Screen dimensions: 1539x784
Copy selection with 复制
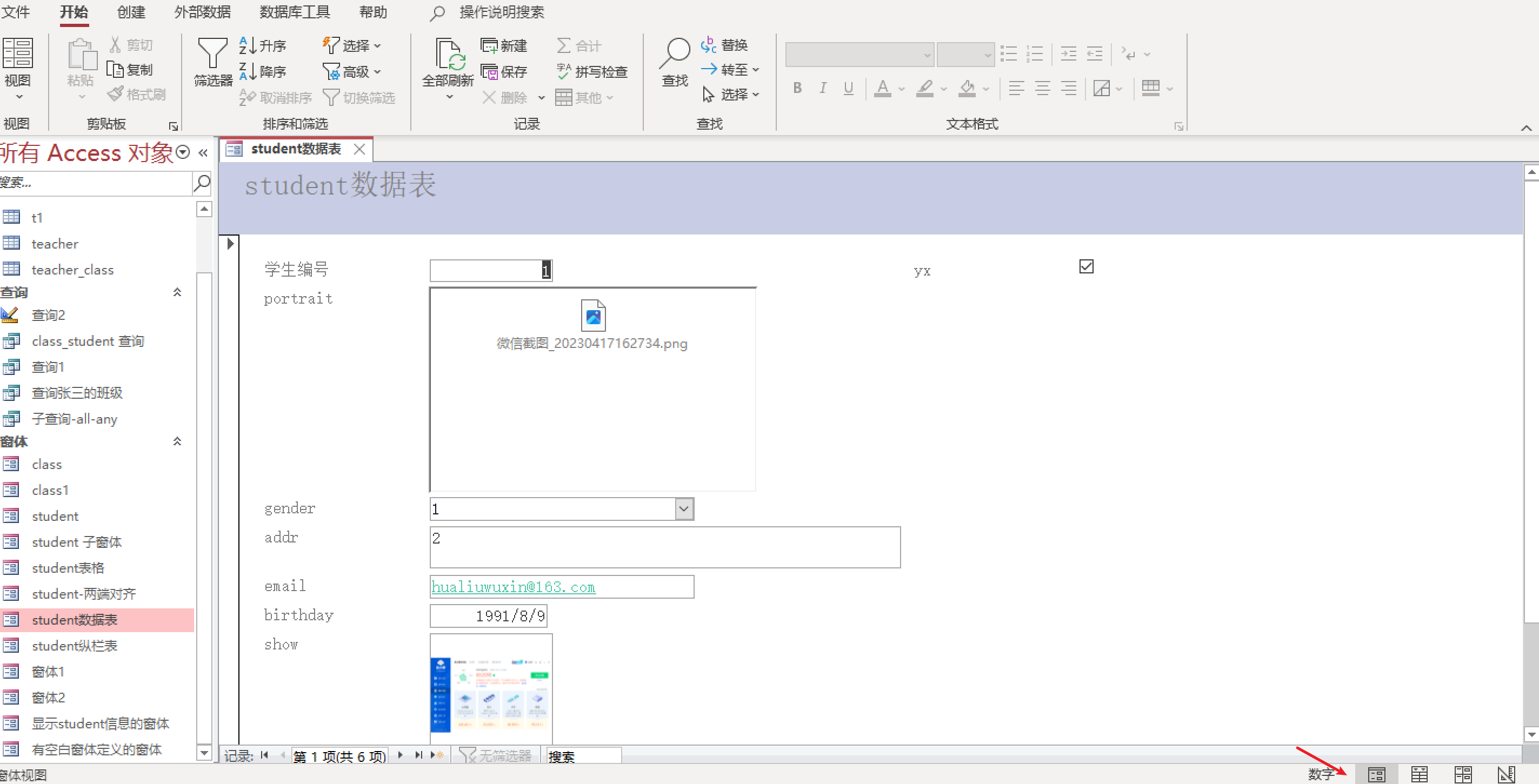point(130,70)
